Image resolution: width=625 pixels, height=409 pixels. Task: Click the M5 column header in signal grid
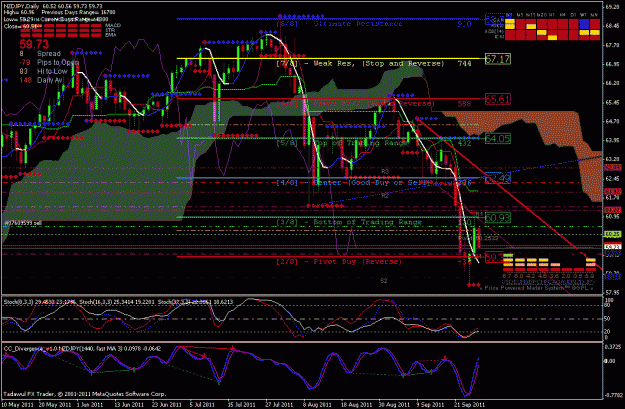(520, 15)
